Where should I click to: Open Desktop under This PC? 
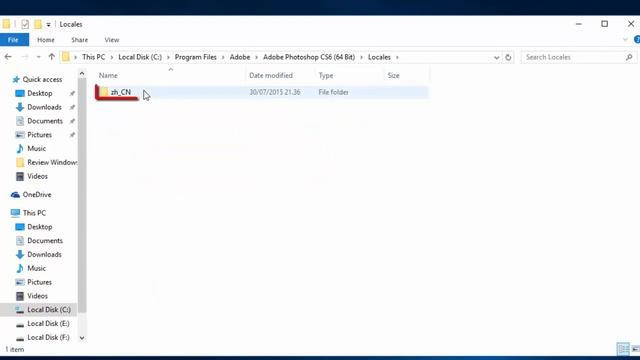(x=40, y=227)
